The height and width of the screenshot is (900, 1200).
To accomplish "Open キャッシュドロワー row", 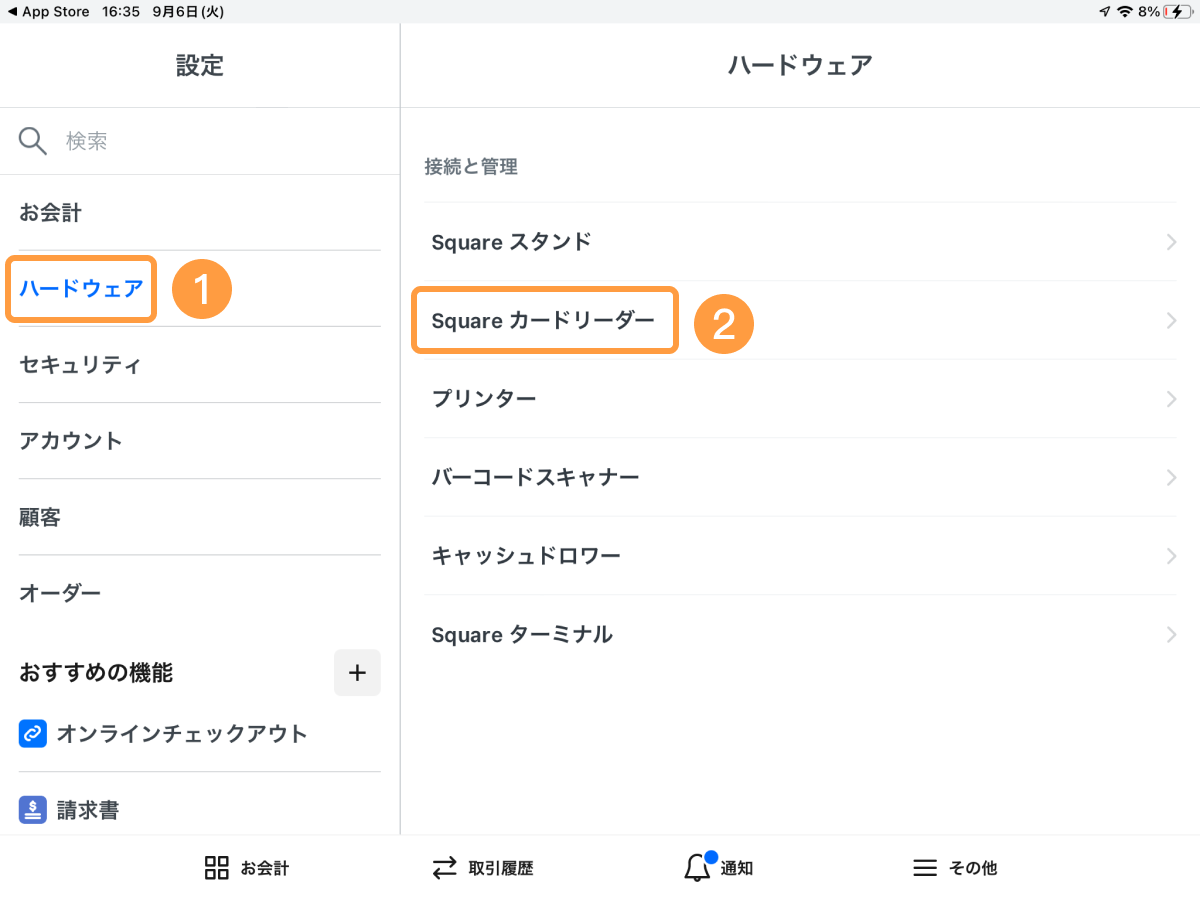I will point(800,556).
